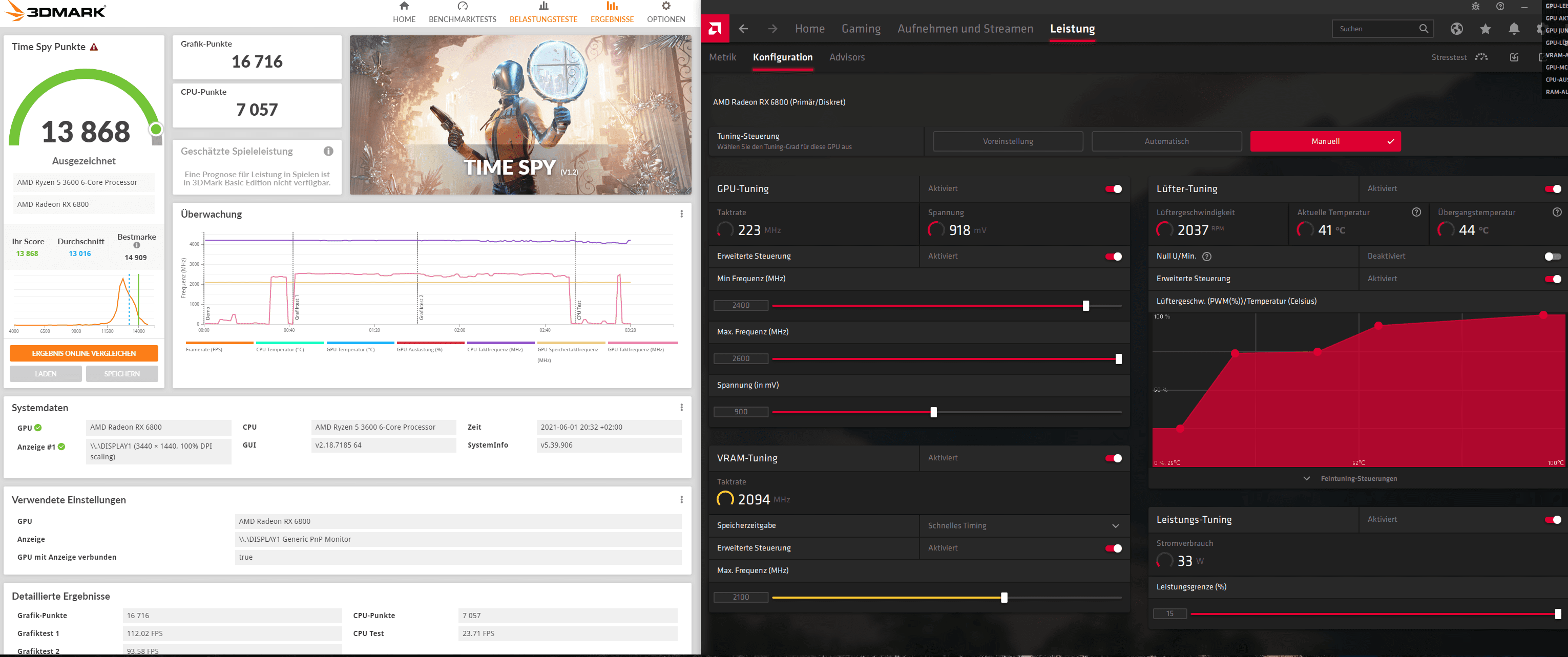The image size is (1568, 657).
Task: Switch to Metrik sub-tab
Action: [x=722, y=57]
